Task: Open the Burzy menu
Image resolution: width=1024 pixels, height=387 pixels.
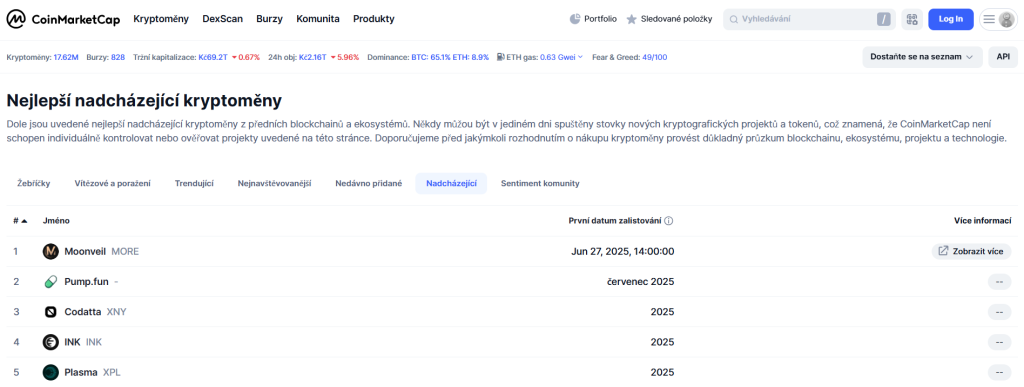Action: point(270,19)
